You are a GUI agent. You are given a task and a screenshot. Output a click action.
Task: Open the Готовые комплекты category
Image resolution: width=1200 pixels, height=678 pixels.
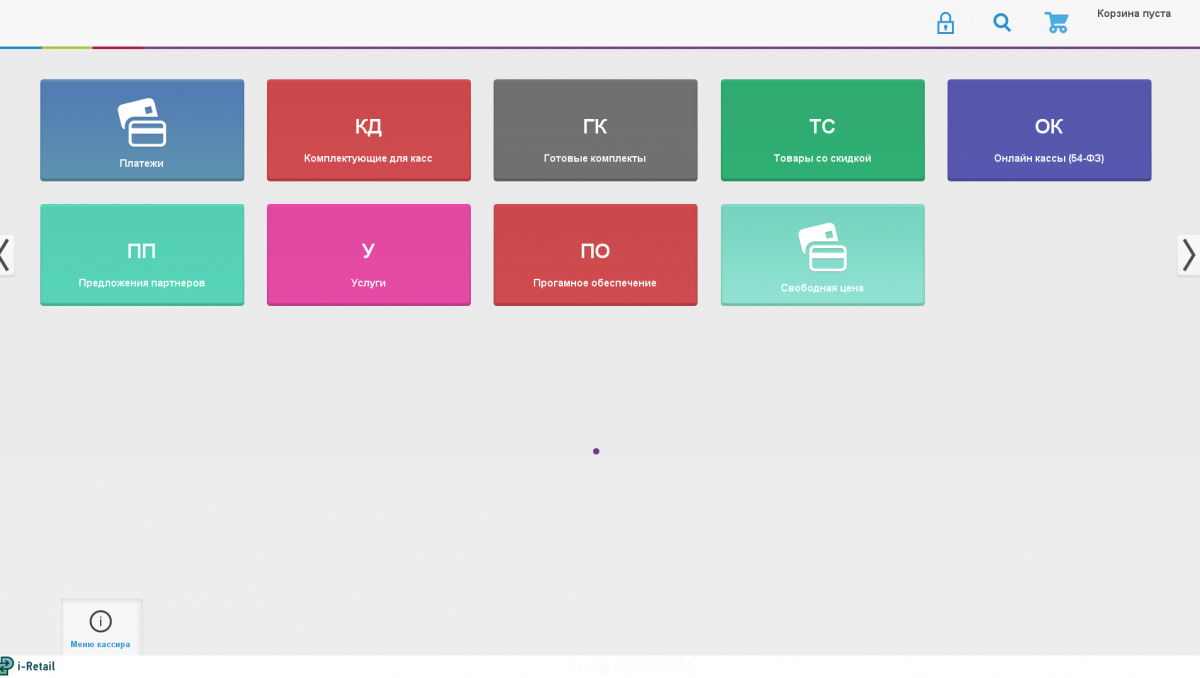[595, 130]
